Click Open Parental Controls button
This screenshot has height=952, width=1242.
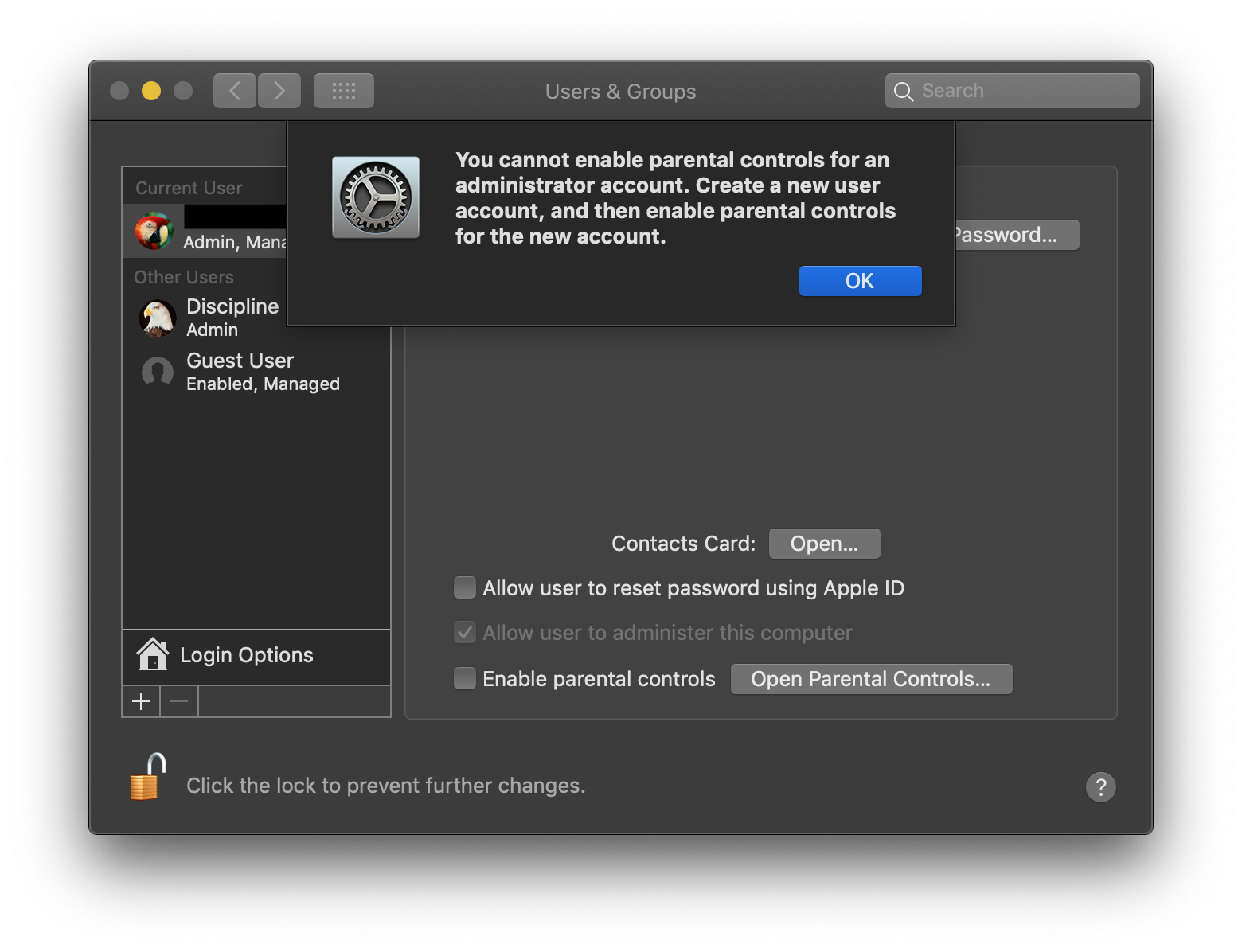coord(872,679)
